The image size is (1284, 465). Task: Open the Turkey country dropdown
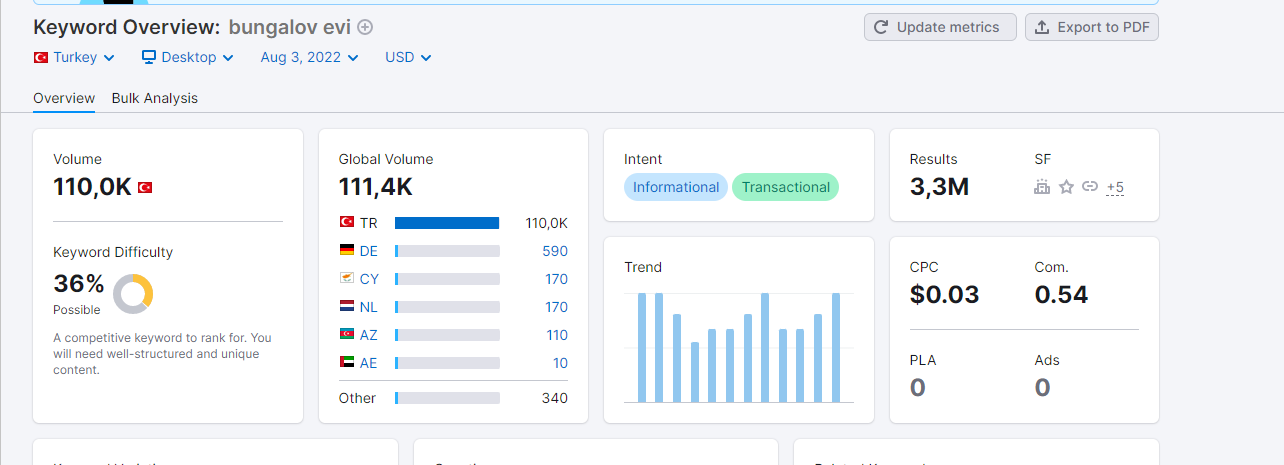point(75,57)
